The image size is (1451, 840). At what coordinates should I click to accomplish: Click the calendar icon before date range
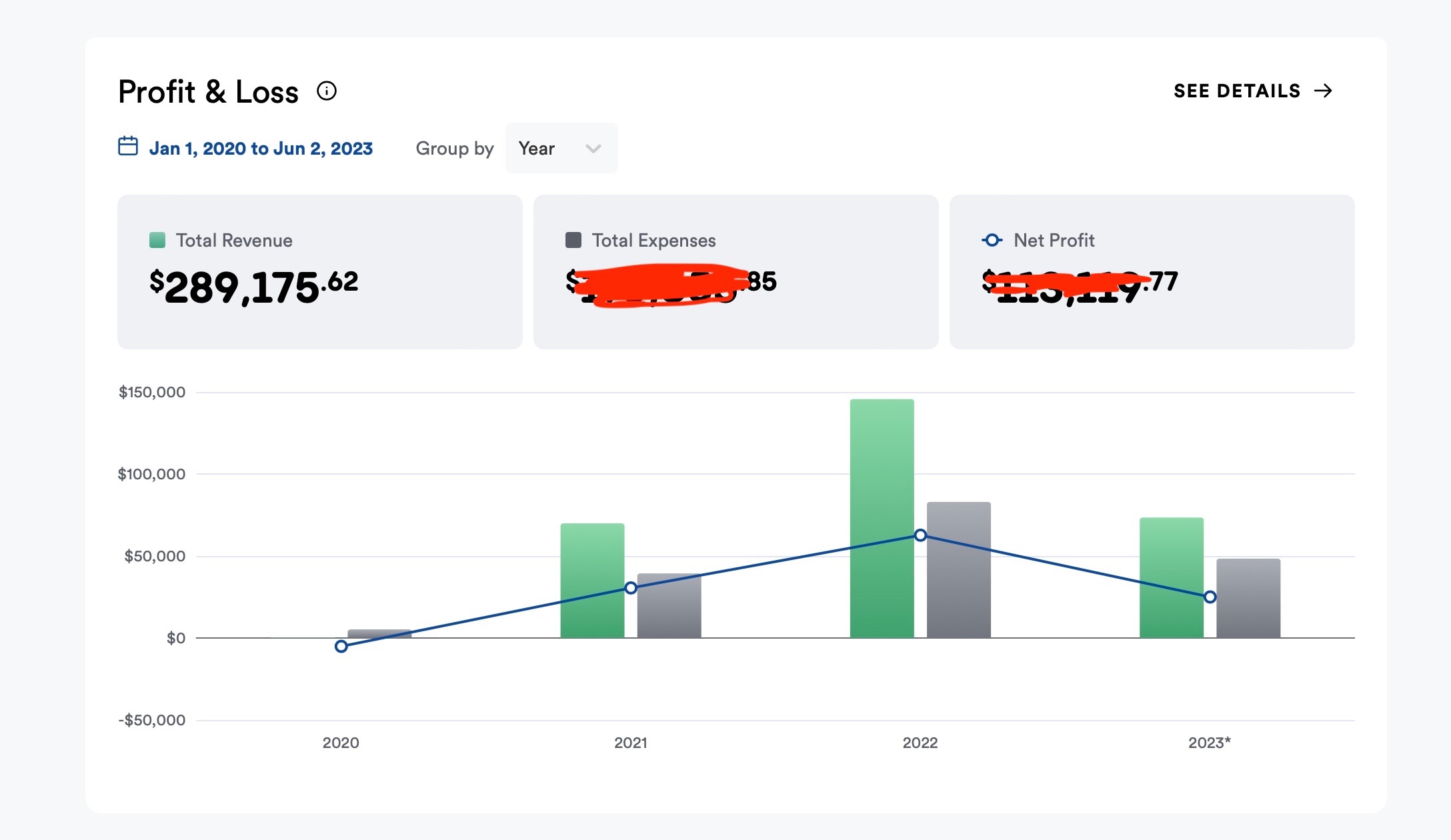tap(128, 146)
